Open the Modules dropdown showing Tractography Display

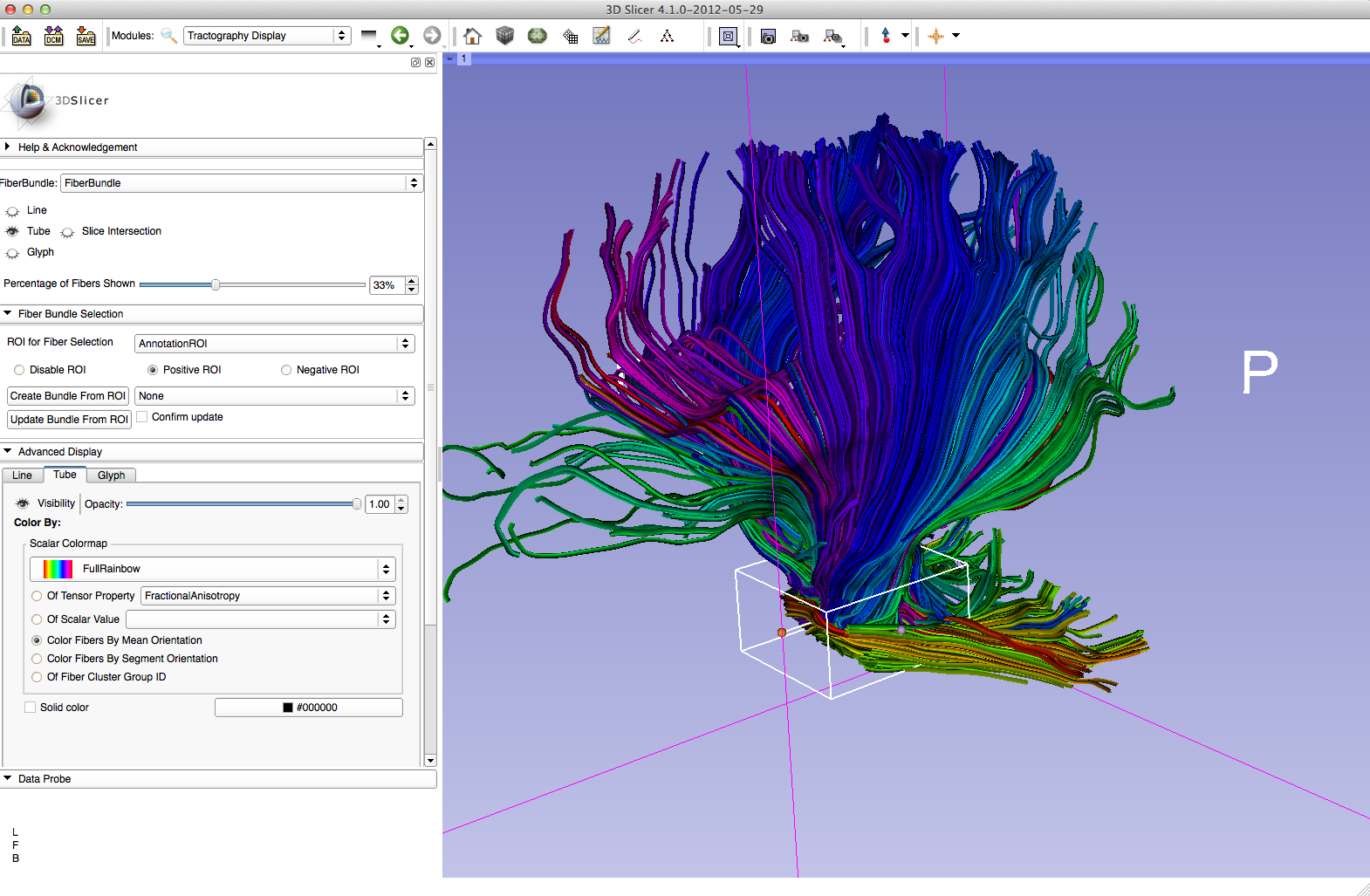pos(267,36)
